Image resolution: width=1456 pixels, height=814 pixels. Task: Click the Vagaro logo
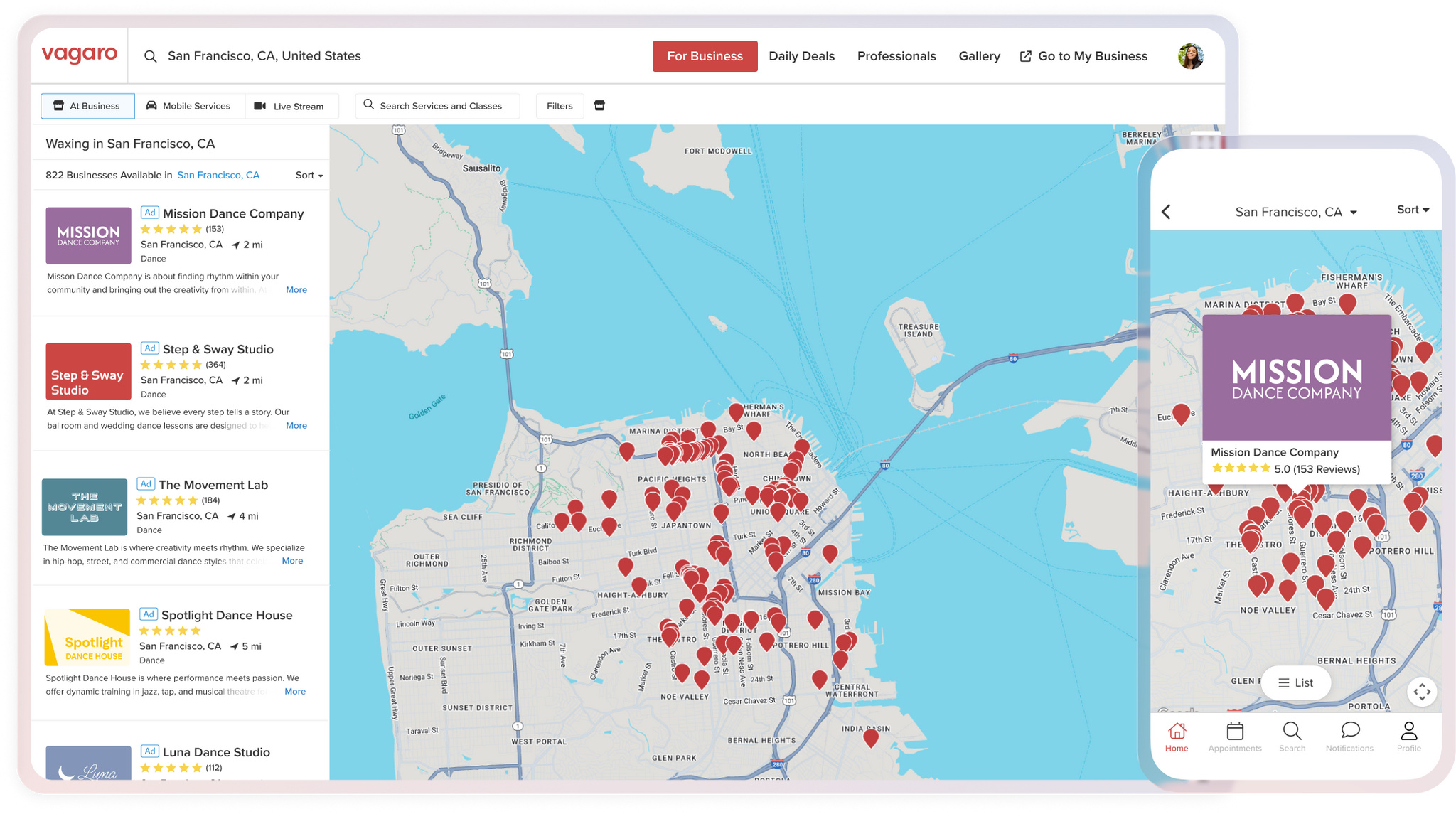pos(80,55)
